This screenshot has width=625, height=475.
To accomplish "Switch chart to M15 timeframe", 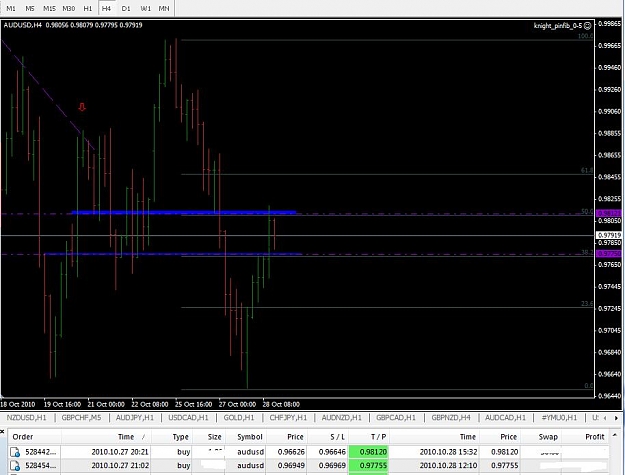I will click(x=49, y=8).
